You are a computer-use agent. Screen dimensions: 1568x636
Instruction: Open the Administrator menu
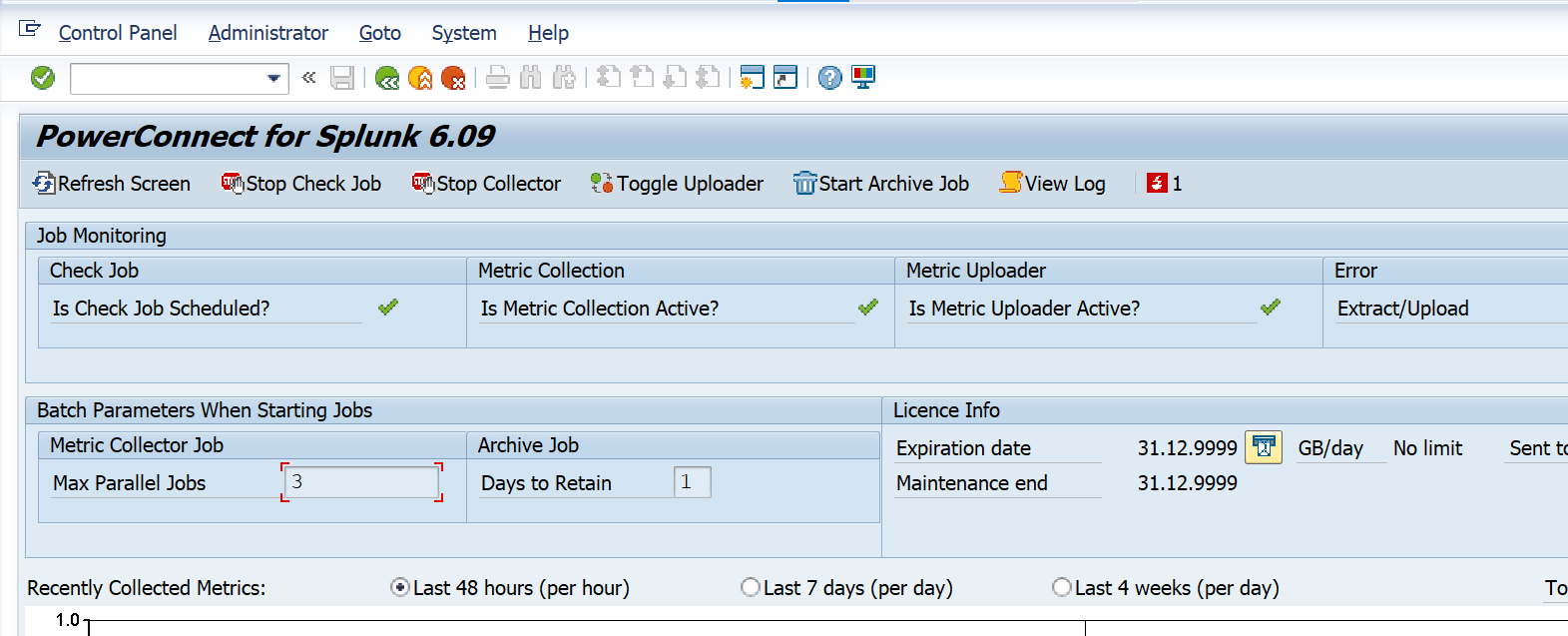[267, 33]
